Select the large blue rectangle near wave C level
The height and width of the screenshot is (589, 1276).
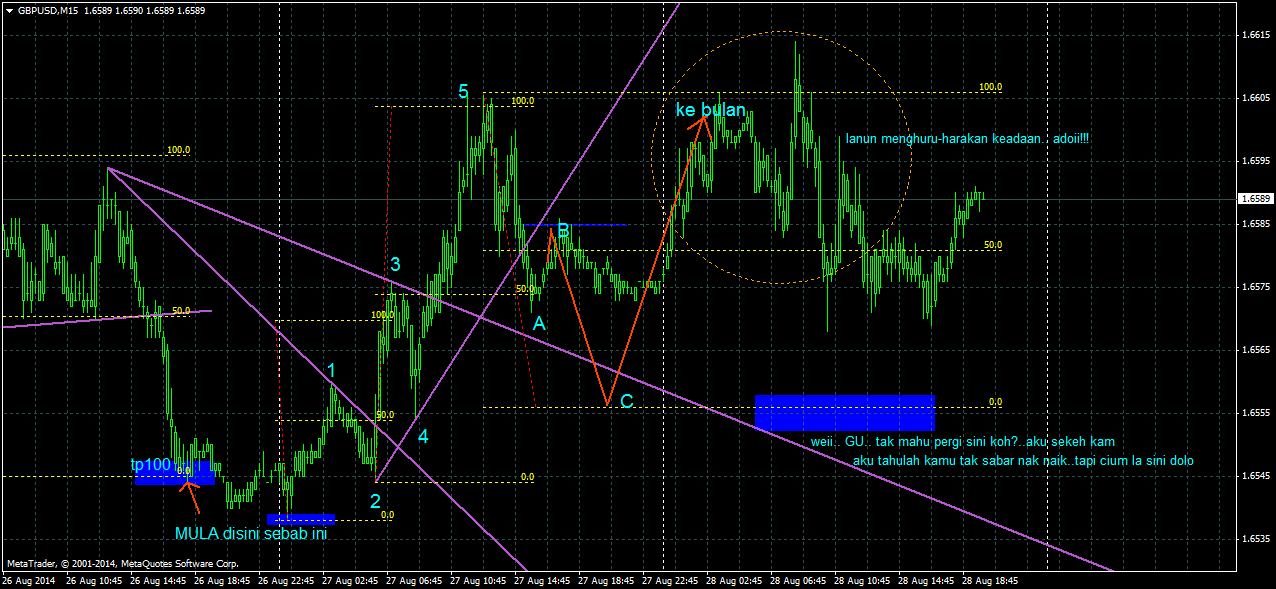pyautogui.click(x=845, y=413)
